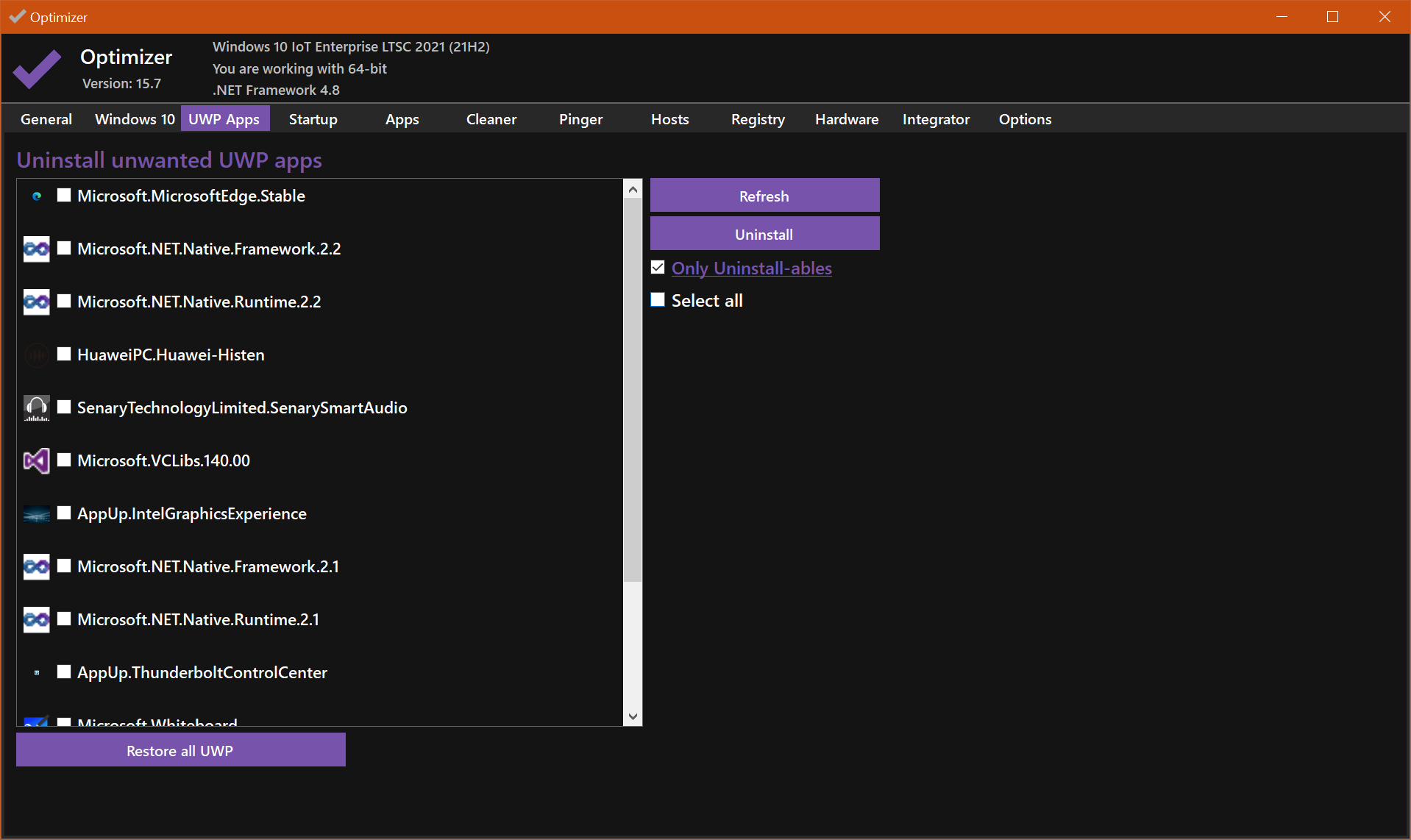Click the app list scrollbar thumb
This screenshot has height=840, width=1411.
point(633,390)
